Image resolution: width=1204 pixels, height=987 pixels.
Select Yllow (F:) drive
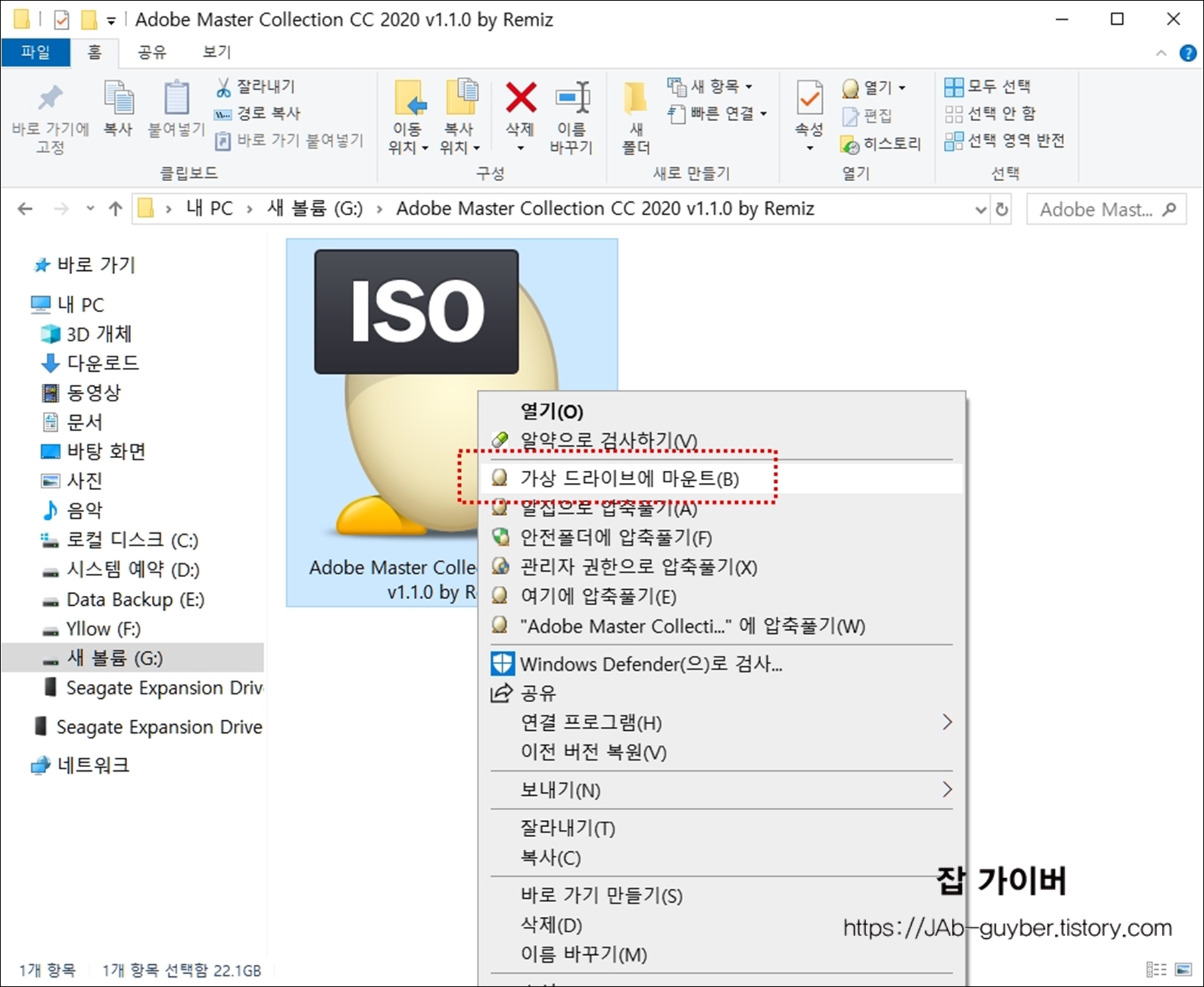[92, 629]
